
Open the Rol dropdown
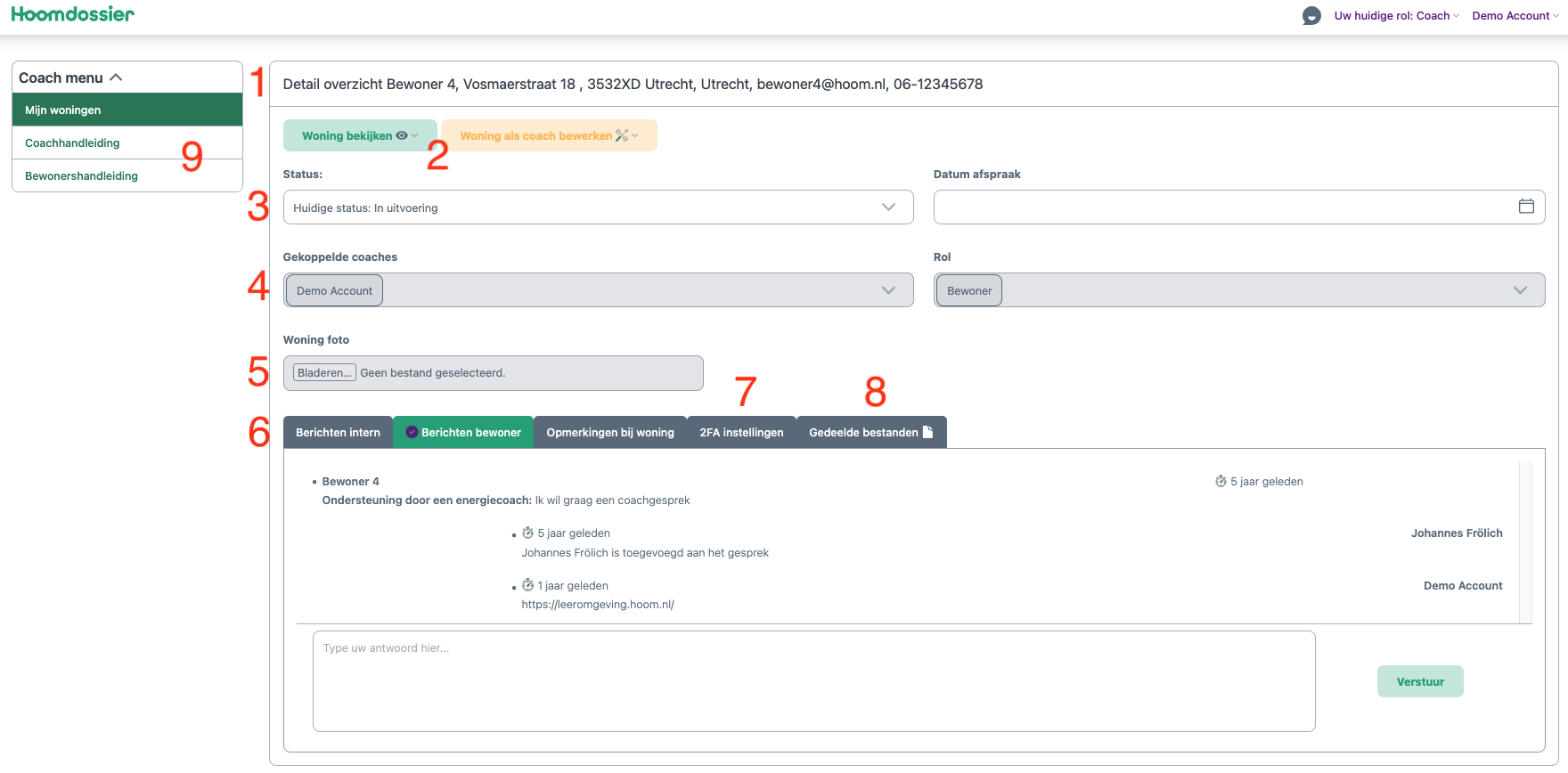pos(1519,290)
